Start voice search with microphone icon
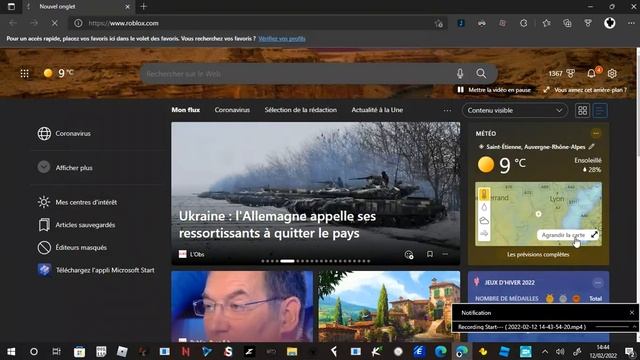640x360 pixels. (460, 73)
